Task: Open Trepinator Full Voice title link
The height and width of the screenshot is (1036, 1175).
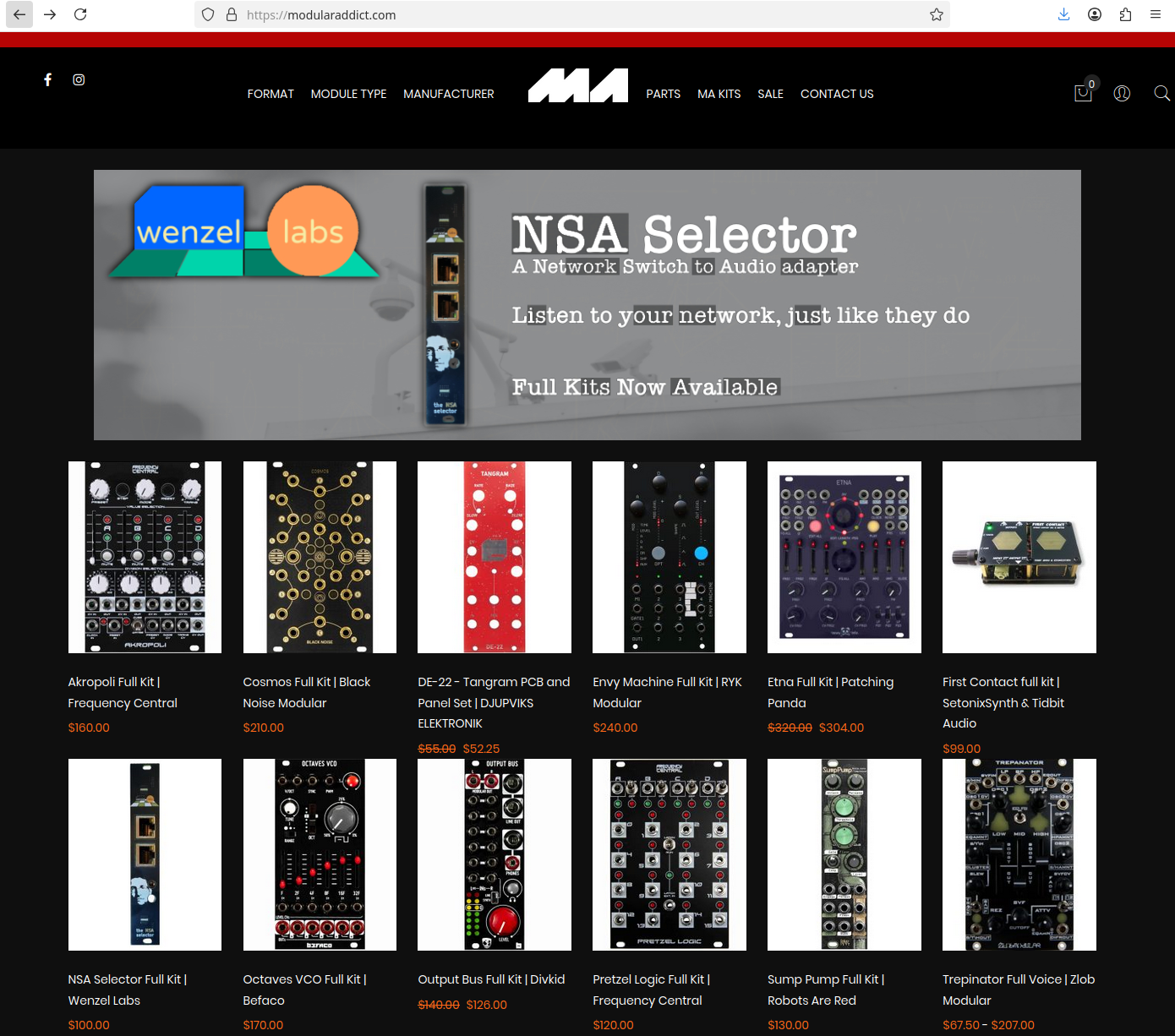Action: tap(1019, 990)
